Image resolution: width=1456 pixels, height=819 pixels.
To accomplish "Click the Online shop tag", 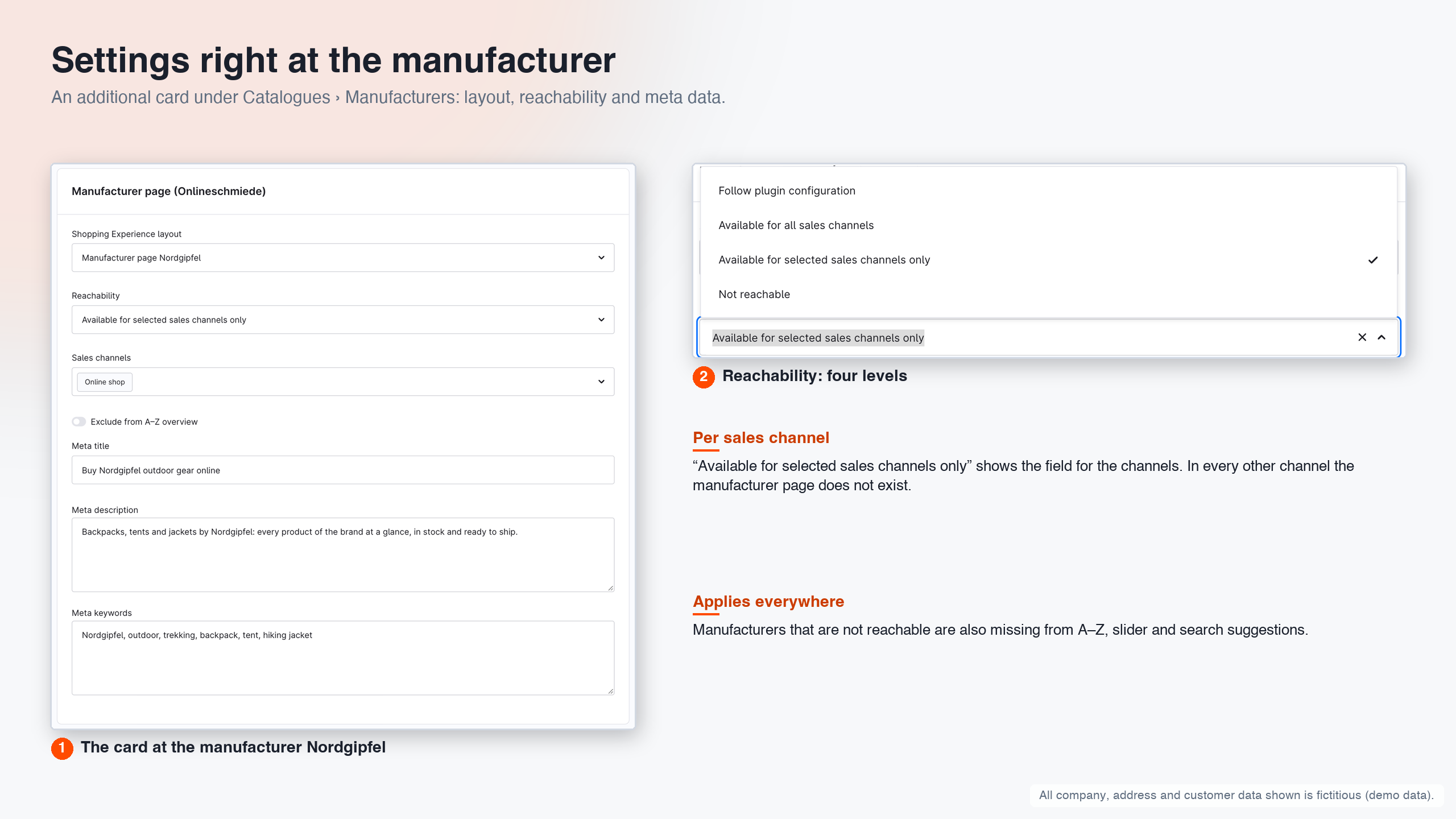I will point(105,382).
